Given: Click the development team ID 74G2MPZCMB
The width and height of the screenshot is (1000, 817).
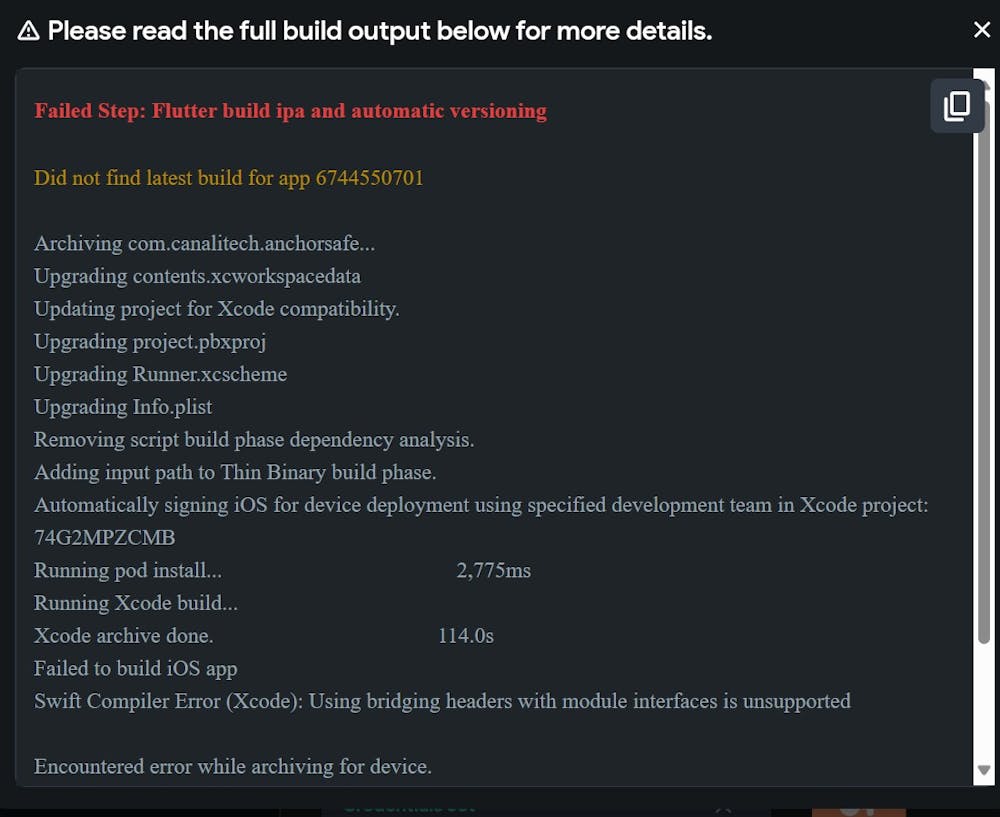Looking at the screenshot, I should (x=104, y=538).
